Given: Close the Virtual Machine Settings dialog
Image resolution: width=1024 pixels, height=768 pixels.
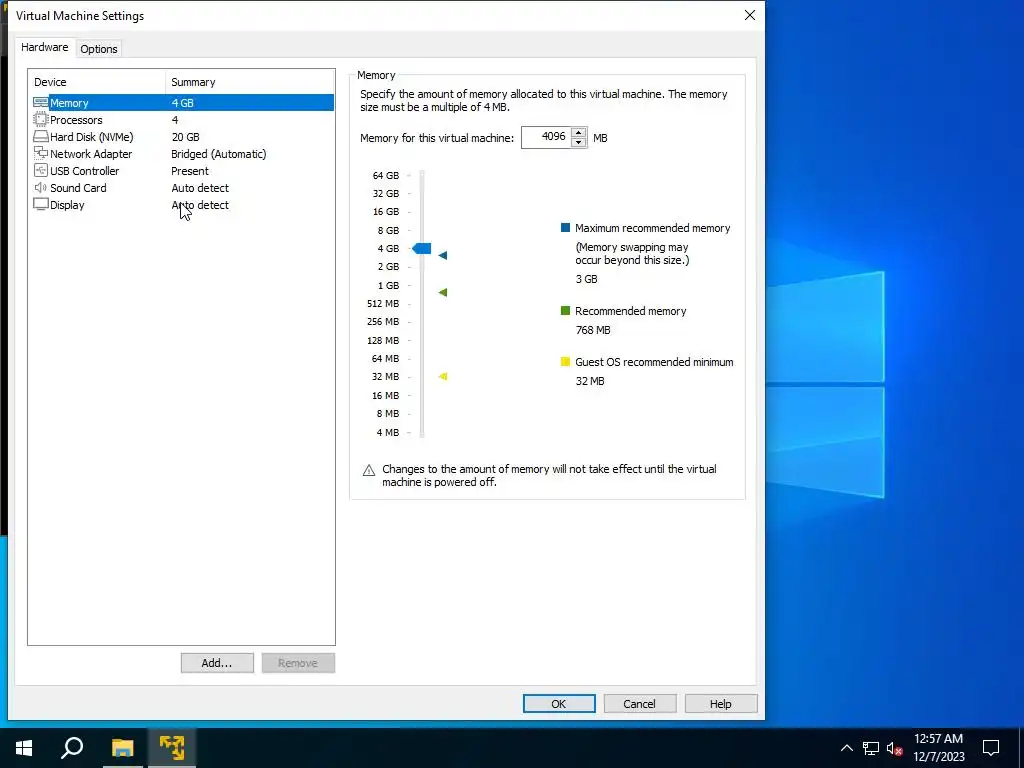Looking at the screenshot, I should point(750,15).
